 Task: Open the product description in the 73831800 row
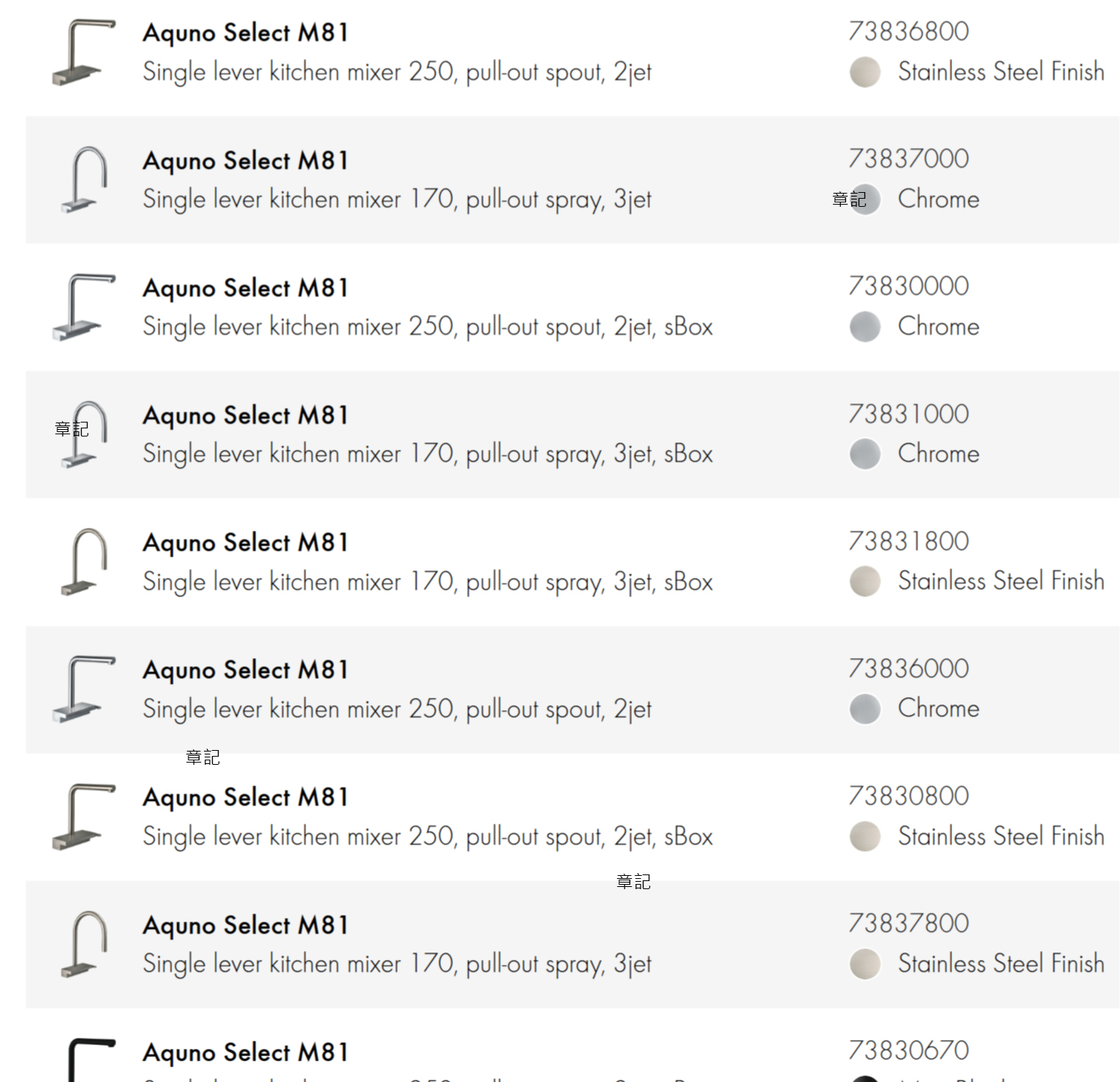[427, 581]
